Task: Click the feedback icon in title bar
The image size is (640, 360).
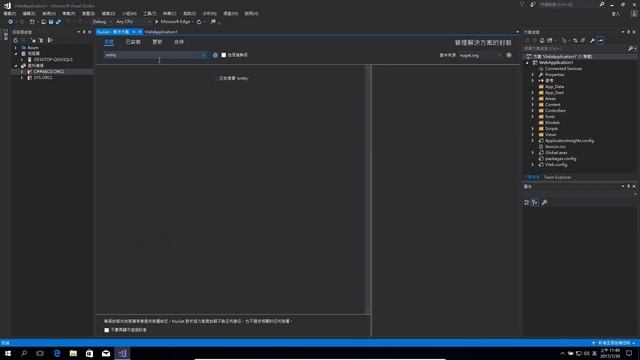Action: click(x=533, y=4)
